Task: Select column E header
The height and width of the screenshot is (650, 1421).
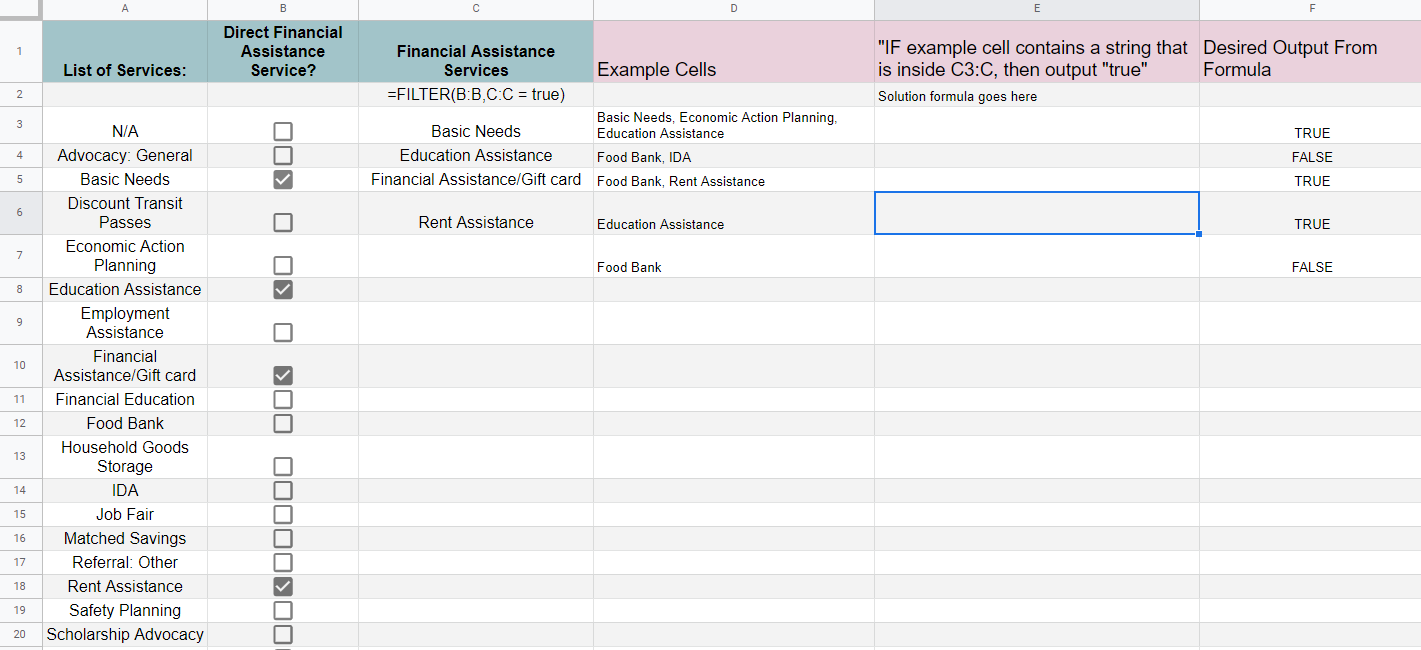Action: coord(1037,9)
